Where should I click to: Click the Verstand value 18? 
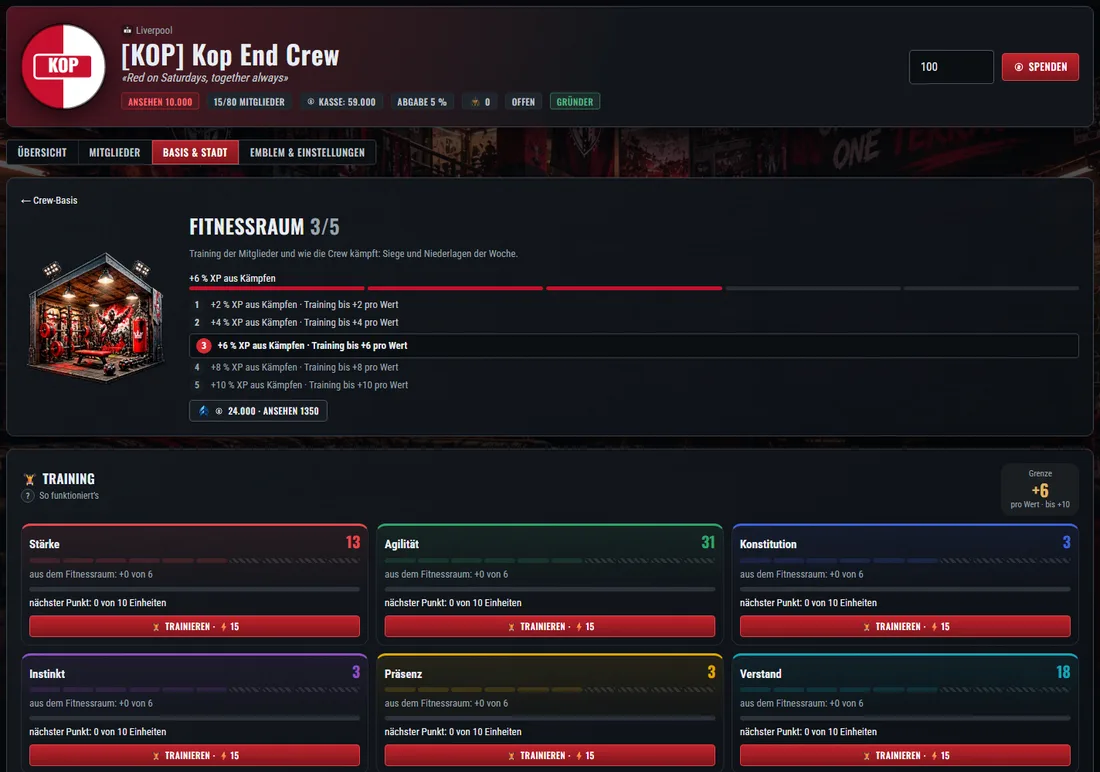tap(1063, 672)
